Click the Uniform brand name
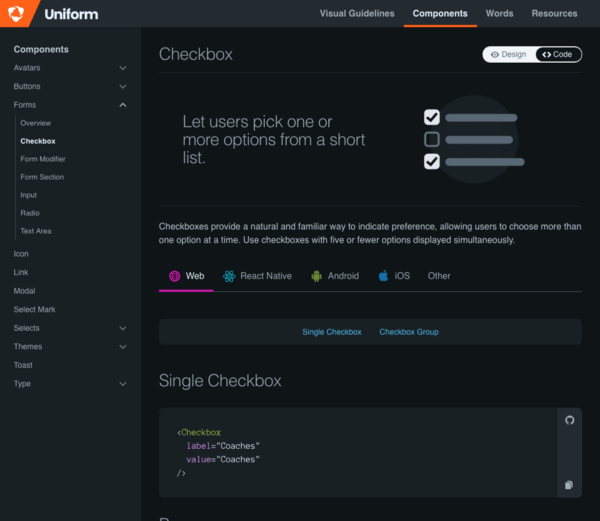Screen dimensions: 600x521 coord(71,14)
